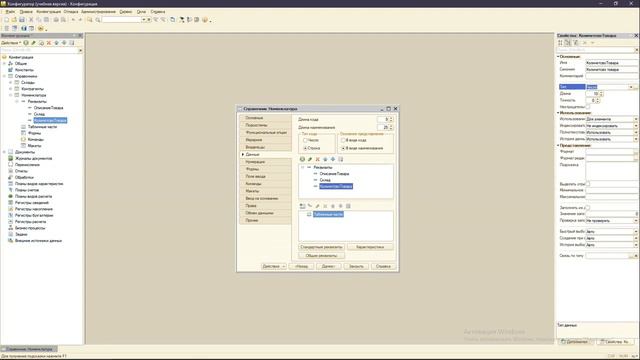This screenshot has width=640, height=360.
Task: Select the "В виде кода" presentation radio button
Action: 343,140
